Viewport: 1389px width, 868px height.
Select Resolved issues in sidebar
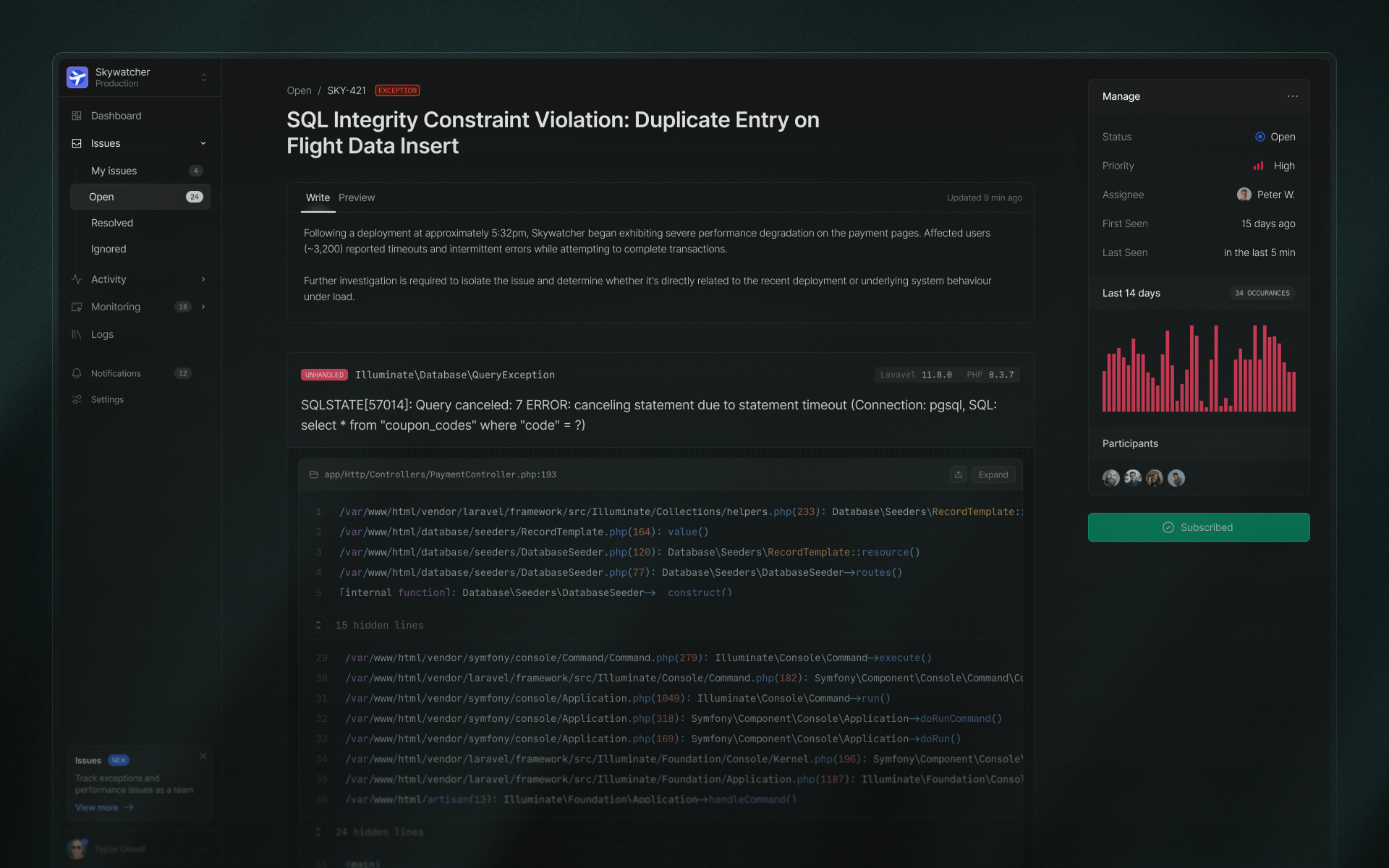(x=112, y=223)
